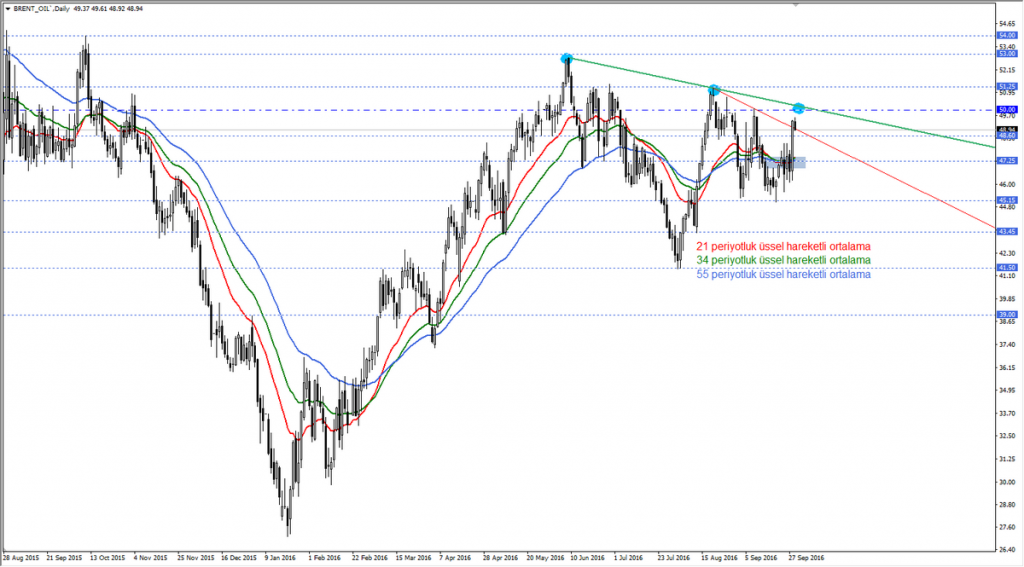
Task: Click the 45.15 horizontal level price label
Action: pos(1007,201)
